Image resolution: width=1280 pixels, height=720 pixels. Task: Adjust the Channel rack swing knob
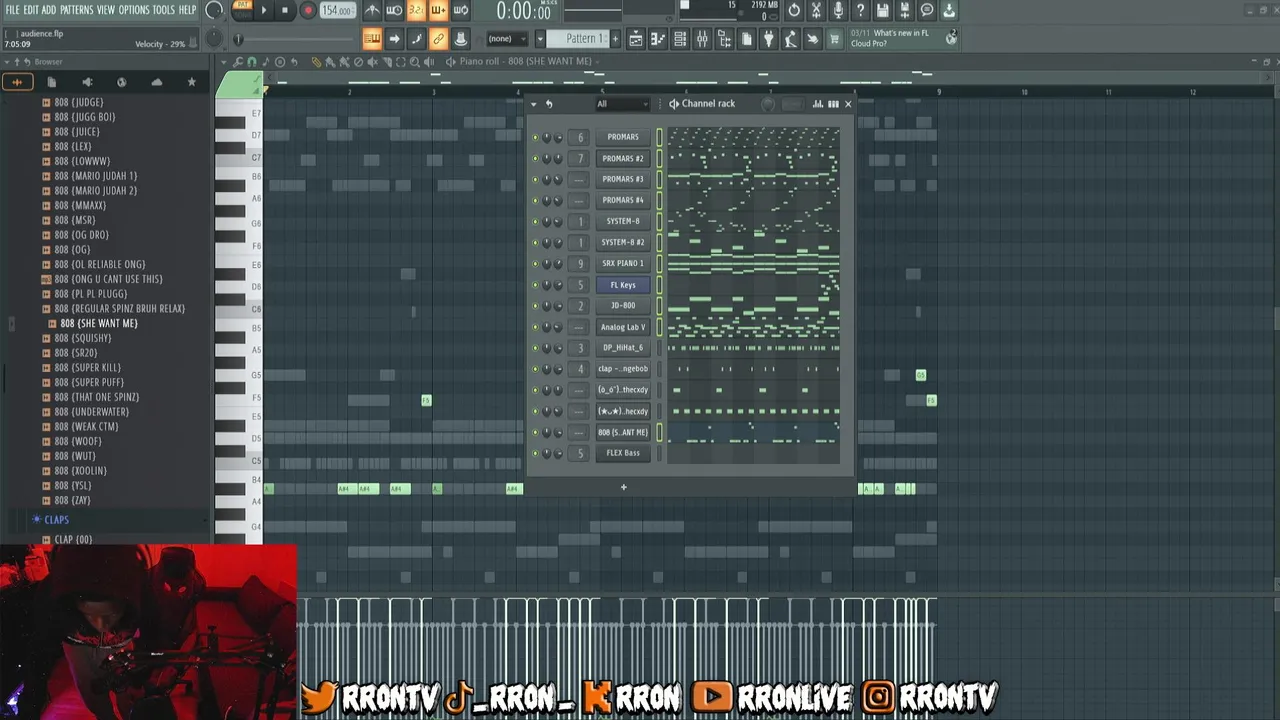tap(768, 104)
